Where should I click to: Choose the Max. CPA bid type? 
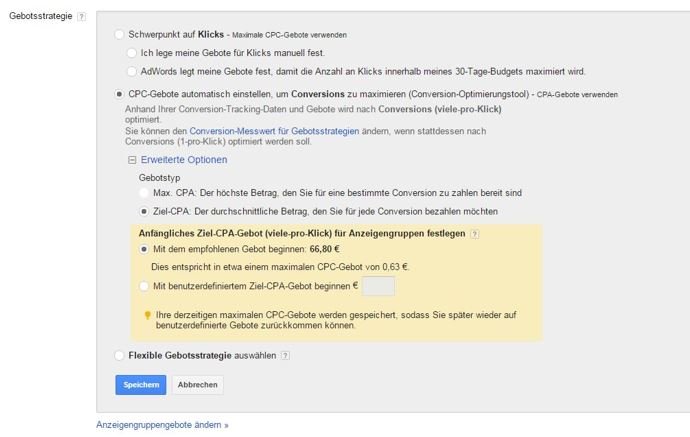143,193
